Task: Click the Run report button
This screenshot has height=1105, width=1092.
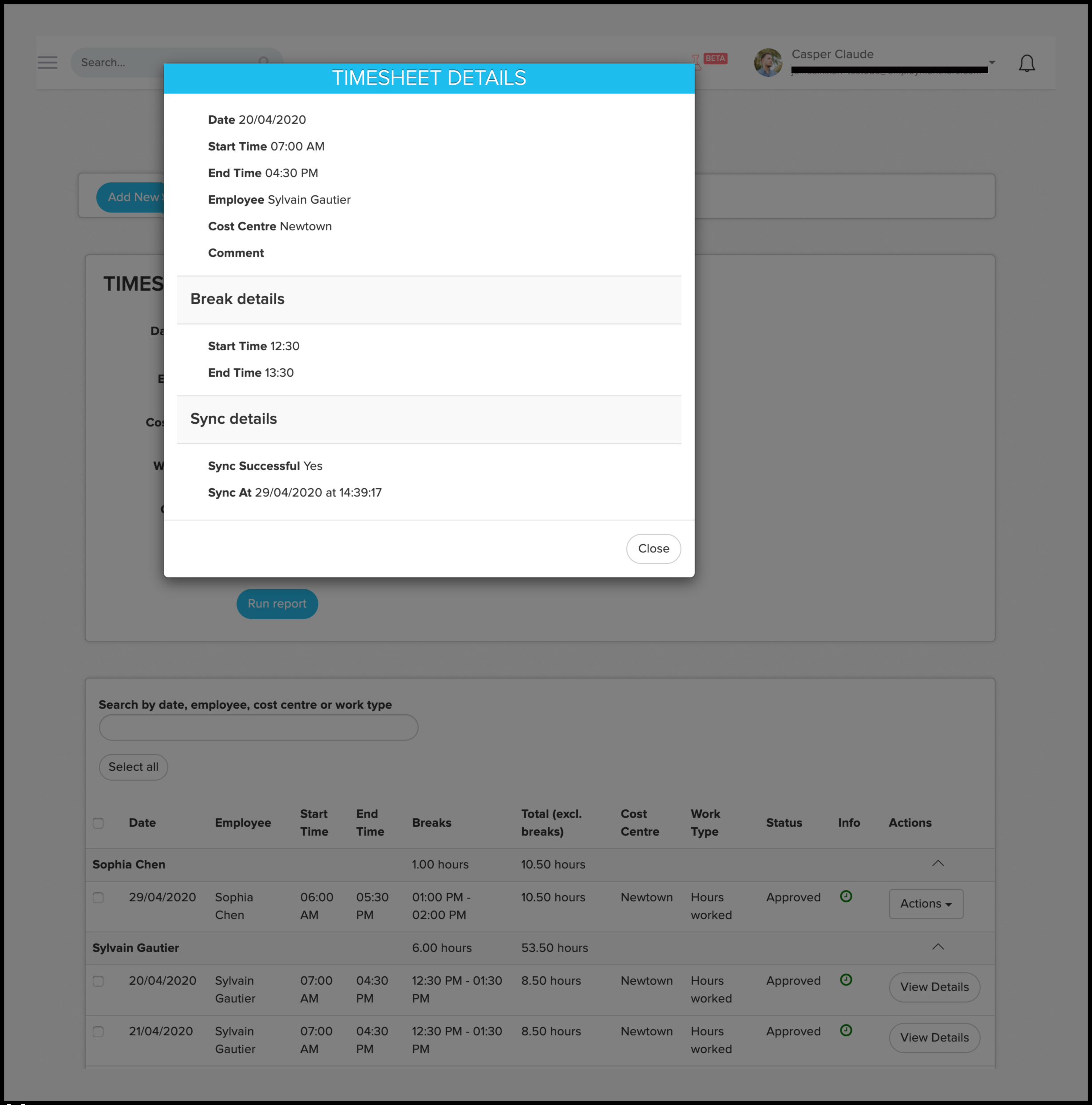Action: pos(277,604)
